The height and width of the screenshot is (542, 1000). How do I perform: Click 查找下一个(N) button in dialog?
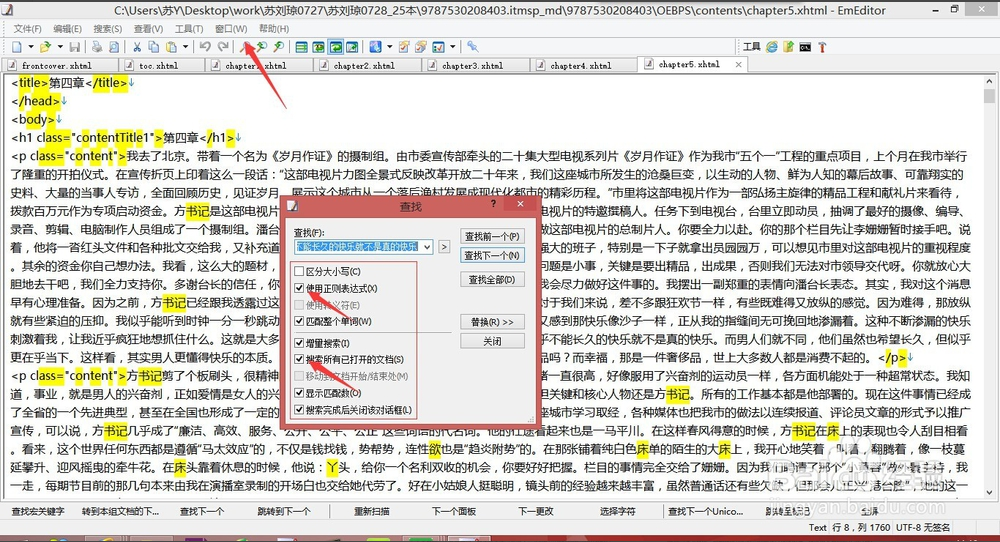[492, 255]
